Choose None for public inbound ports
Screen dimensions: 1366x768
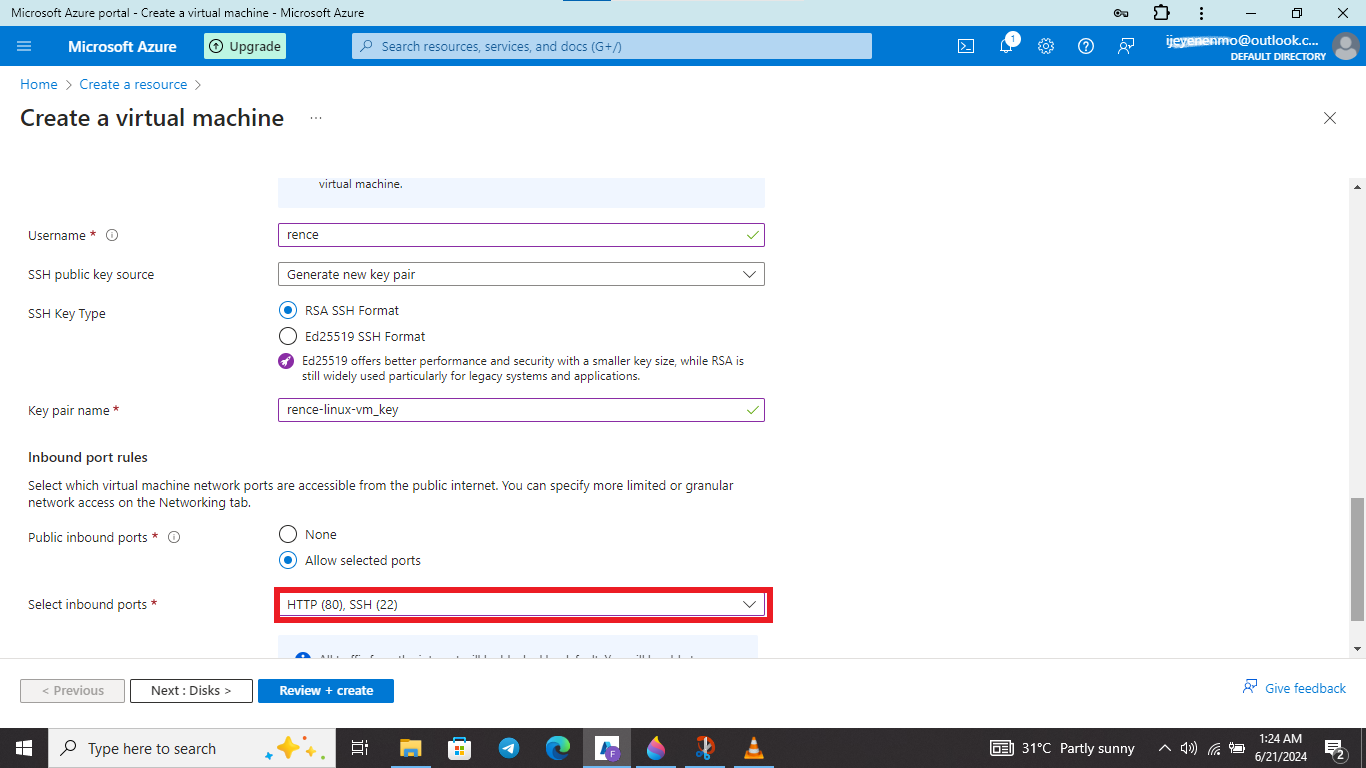288,535
